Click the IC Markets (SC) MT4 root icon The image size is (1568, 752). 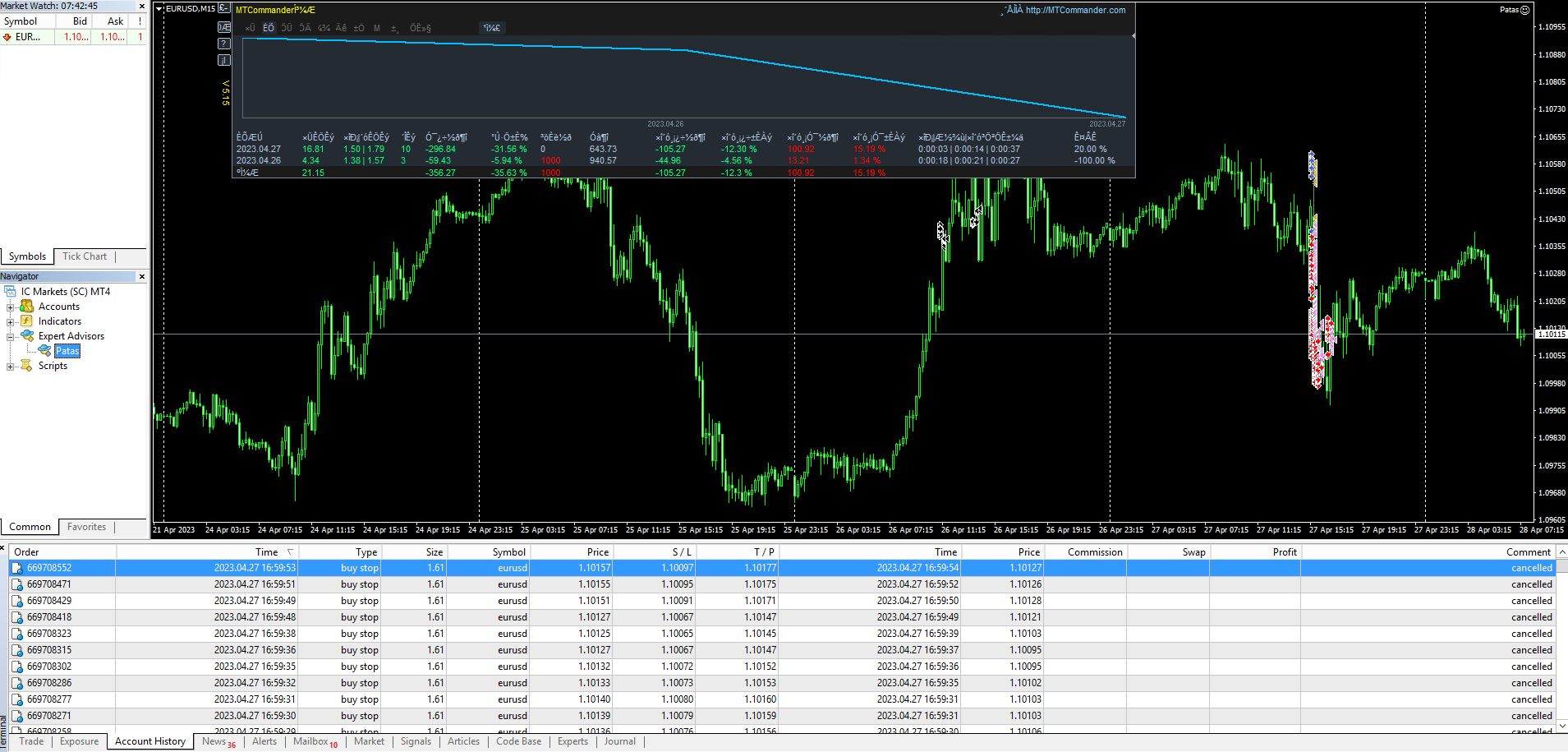click(x=11, y=292)
